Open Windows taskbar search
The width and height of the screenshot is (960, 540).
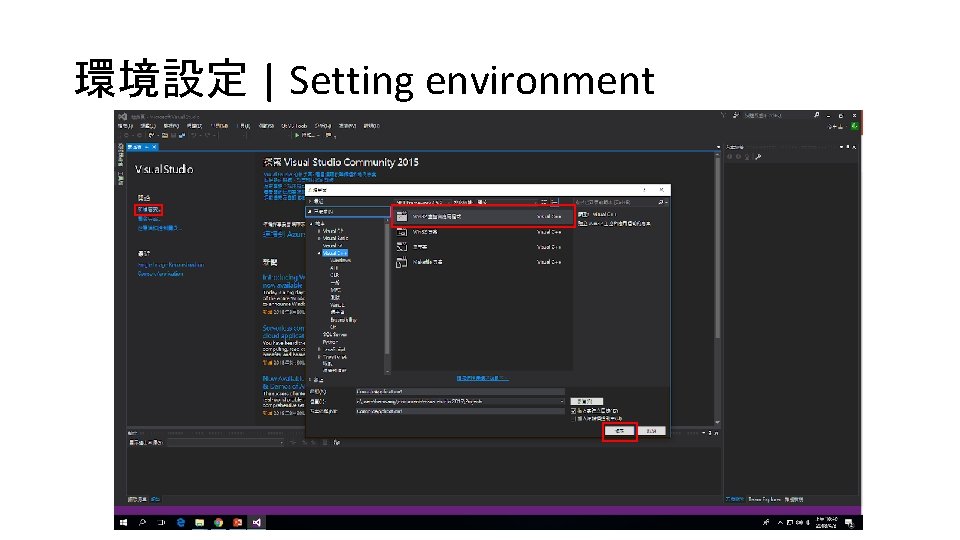pos(142,522)
